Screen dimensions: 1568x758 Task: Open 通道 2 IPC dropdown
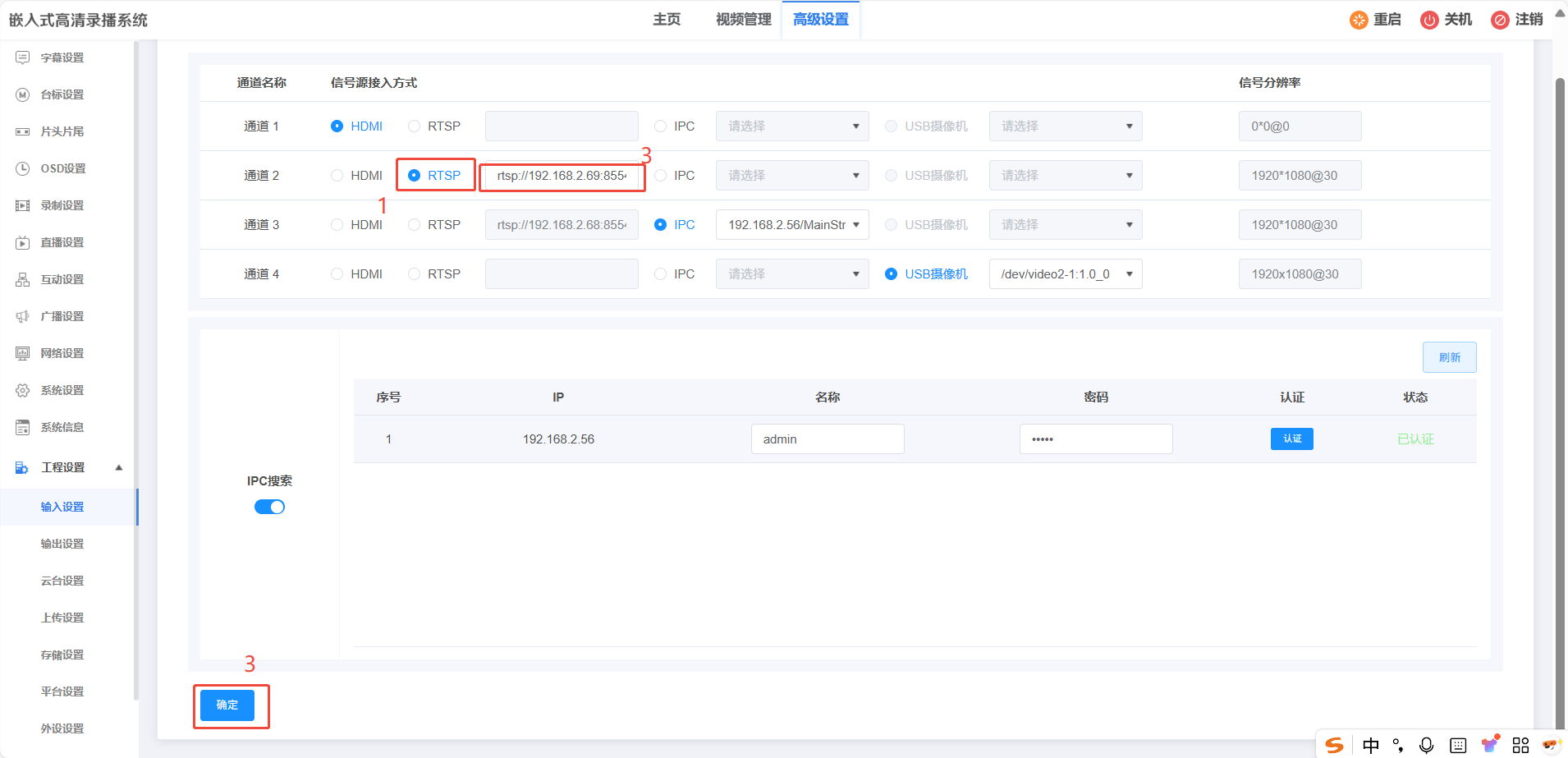click(x=792, y=175)
